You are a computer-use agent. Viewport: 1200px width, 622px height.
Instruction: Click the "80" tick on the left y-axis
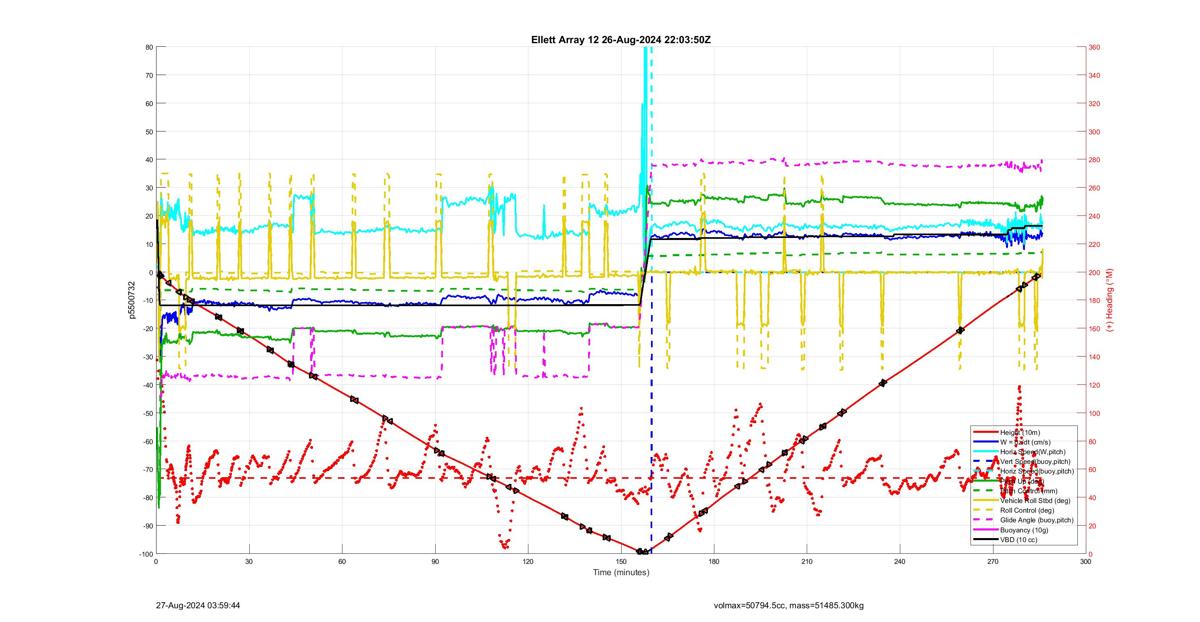pyautogui.click(x=148, y=47)
